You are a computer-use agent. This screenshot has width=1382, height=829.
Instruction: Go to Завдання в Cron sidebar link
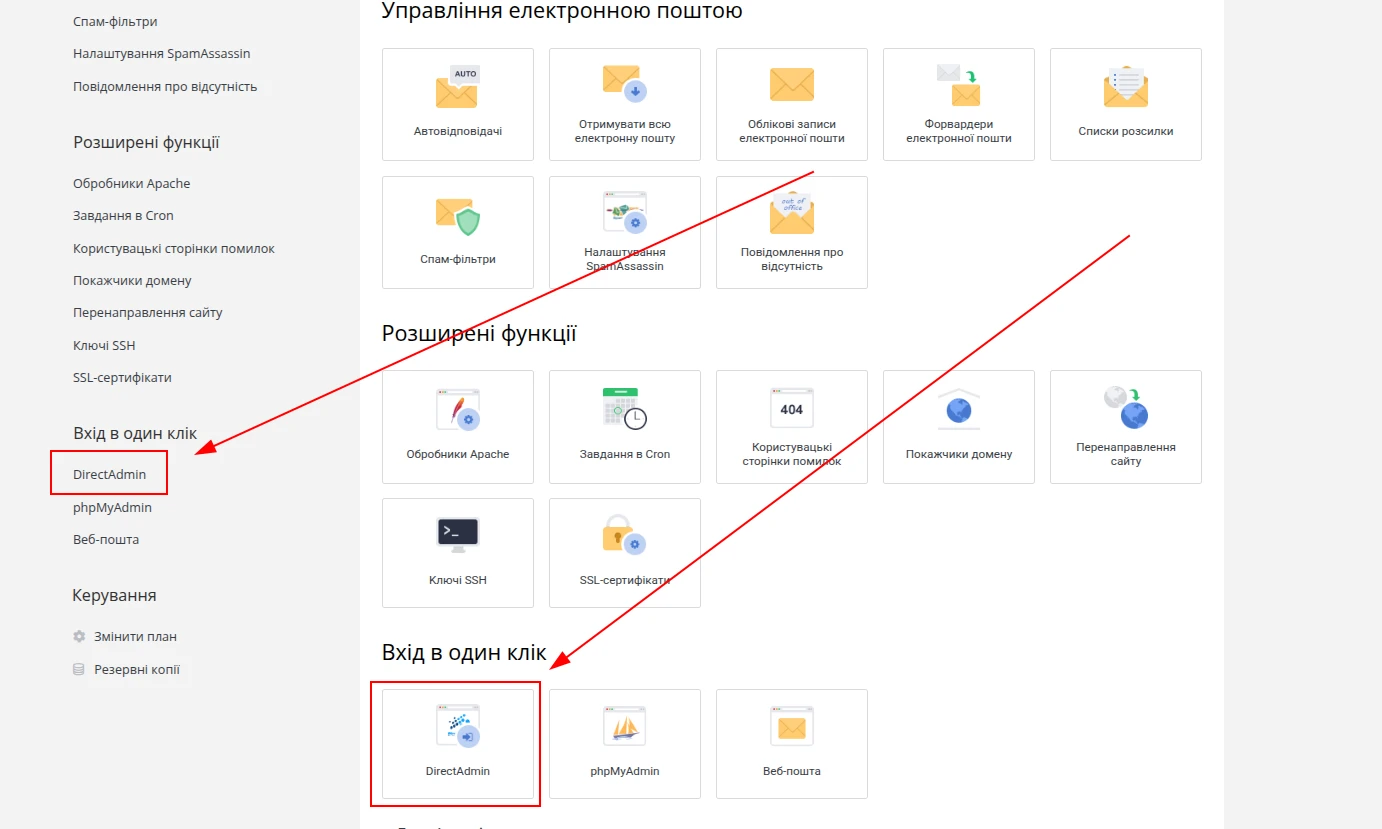tap(123, 215)
